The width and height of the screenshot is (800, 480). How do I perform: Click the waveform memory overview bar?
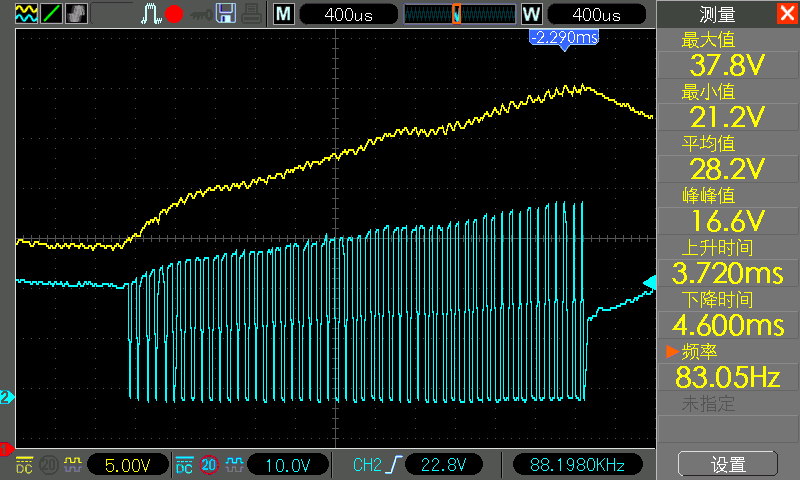point(460,14)
